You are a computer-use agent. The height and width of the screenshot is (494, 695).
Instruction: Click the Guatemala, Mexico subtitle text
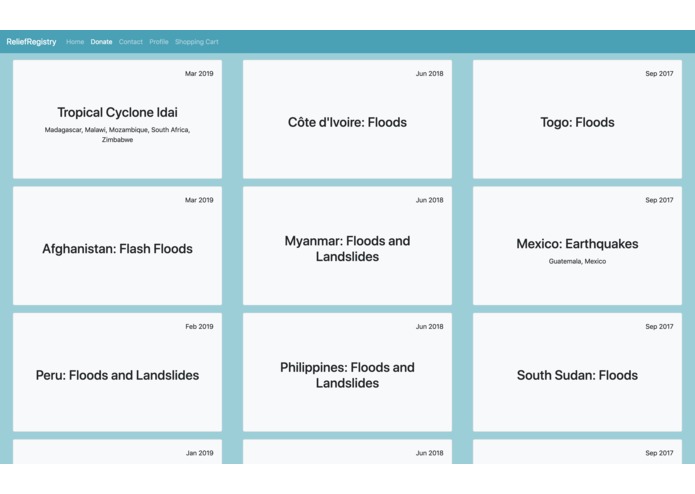coord(578,261)
